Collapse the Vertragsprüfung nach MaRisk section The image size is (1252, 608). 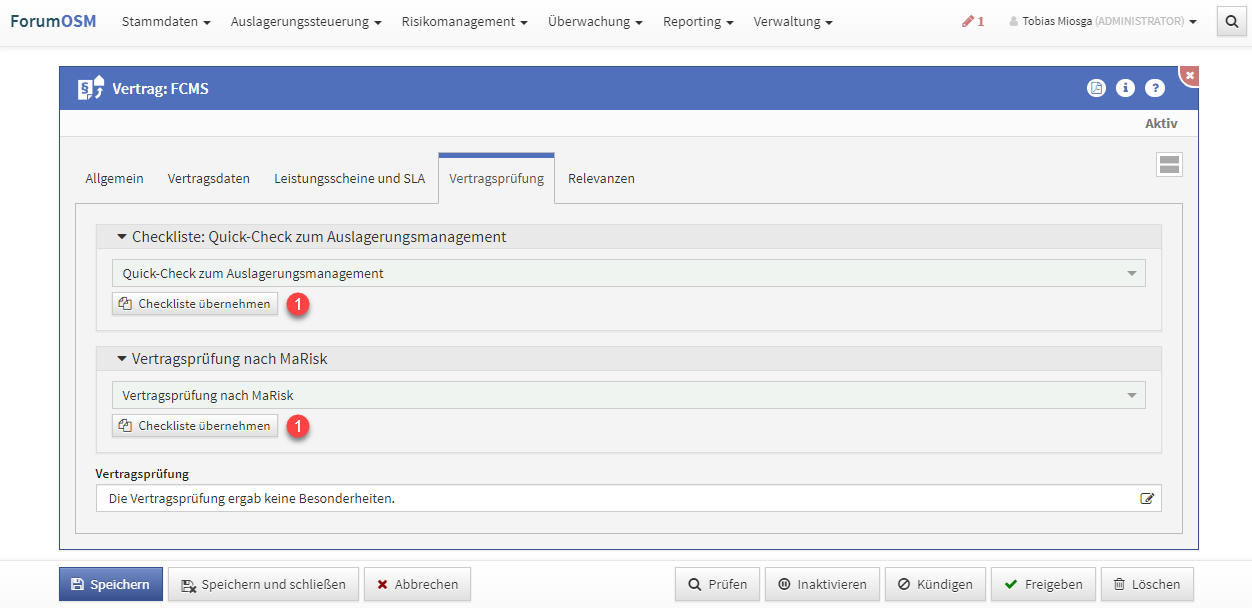122,359
